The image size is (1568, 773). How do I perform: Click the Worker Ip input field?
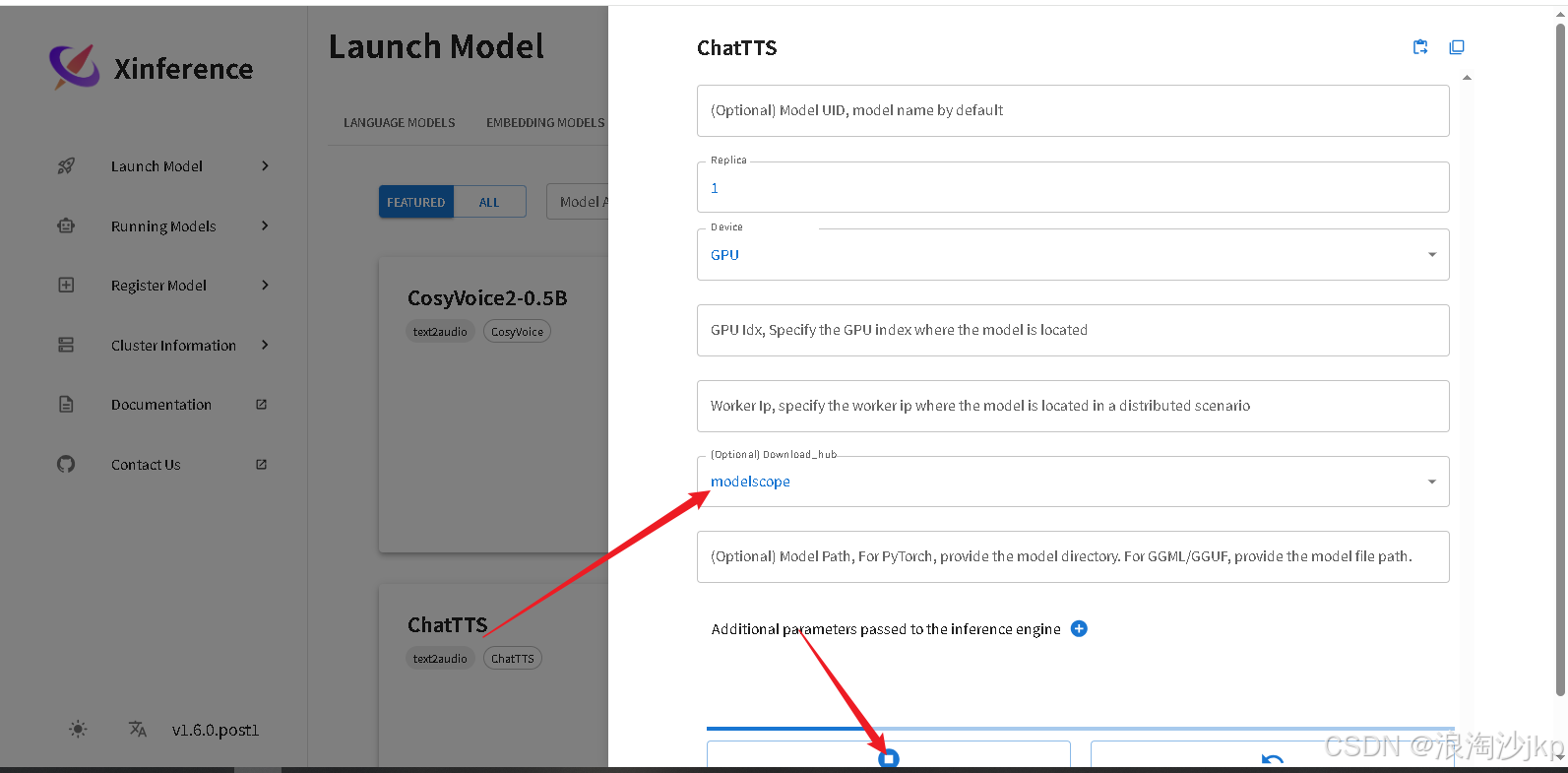(x=1073, y=406)
